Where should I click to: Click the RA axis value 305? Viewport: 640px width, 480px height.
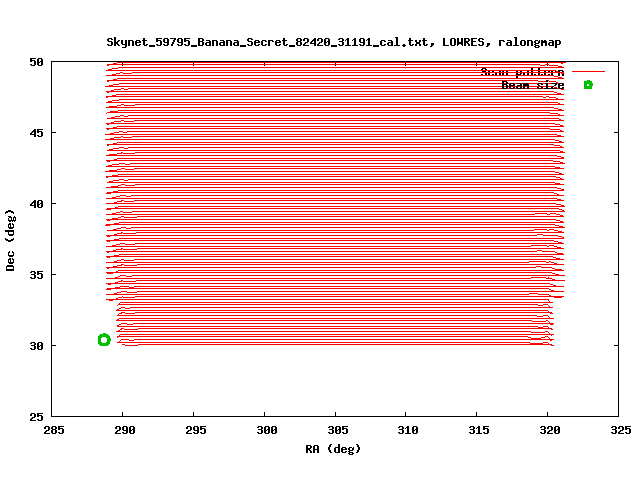pyautogui.click(x=338, y=430)
